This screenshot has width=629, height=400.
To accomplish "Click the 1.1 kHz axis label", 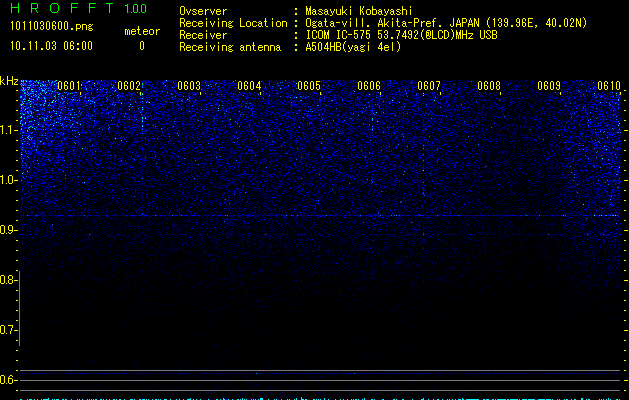I will click(x=7, y=130).
